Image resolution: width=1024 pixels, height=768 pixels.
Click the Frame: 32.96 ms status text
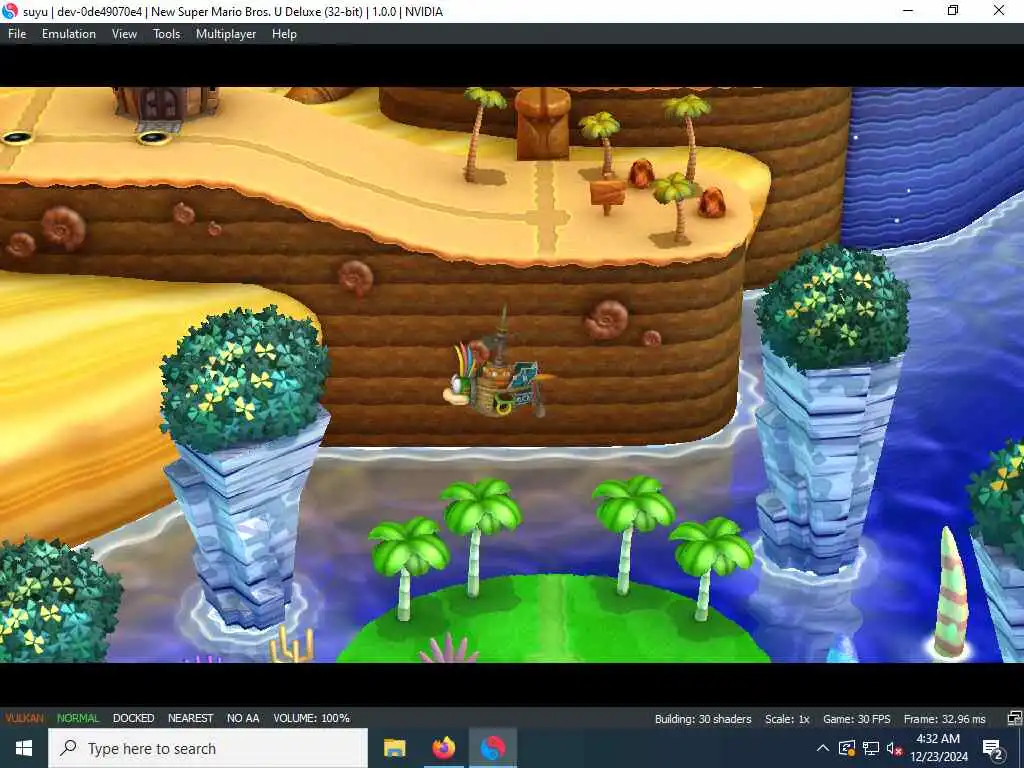pyautogui.click(x=944, y=719)
